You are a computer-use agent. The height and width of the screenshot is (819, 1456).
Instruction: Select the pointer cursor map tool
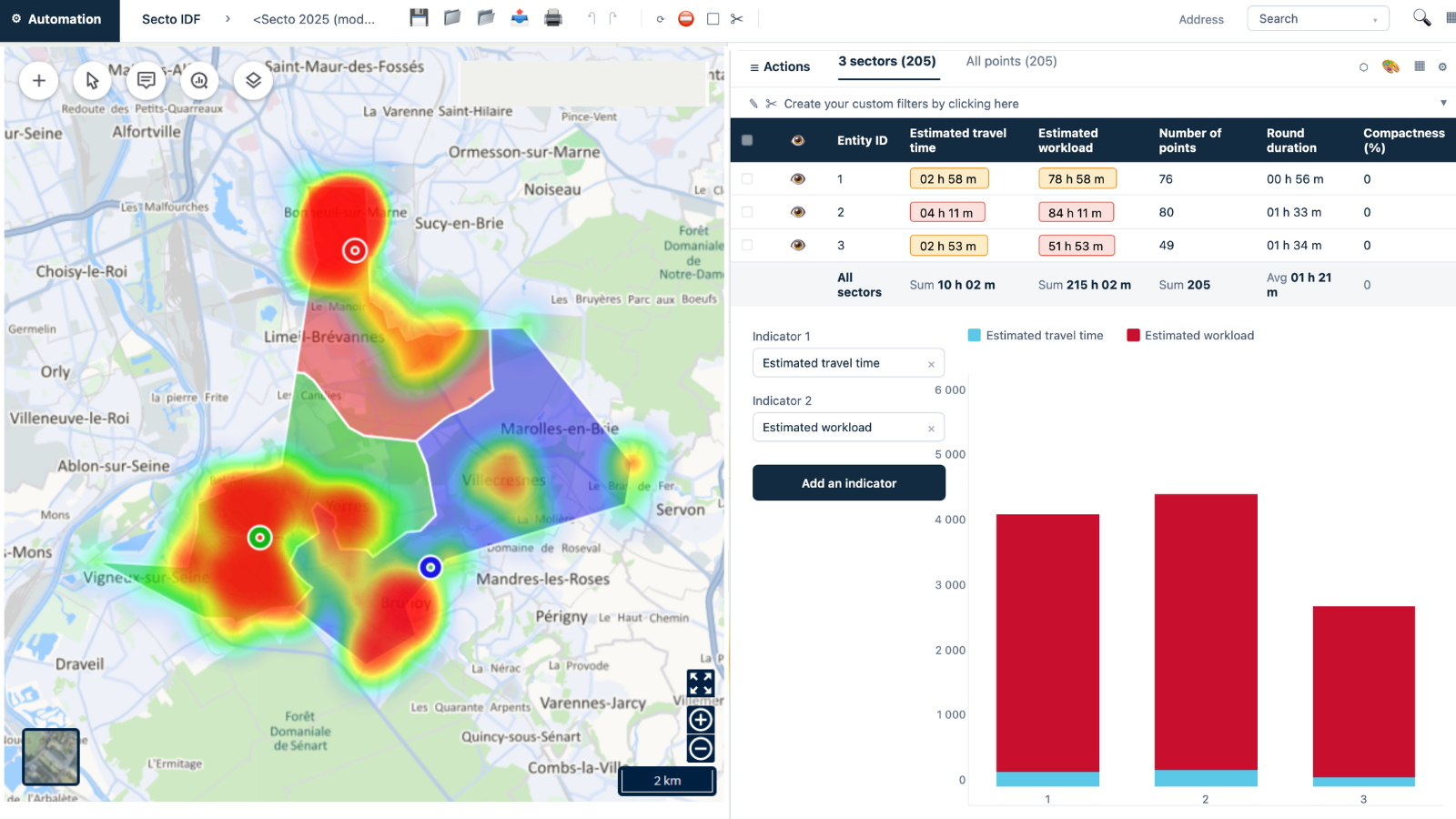click(x=92, y=80)
